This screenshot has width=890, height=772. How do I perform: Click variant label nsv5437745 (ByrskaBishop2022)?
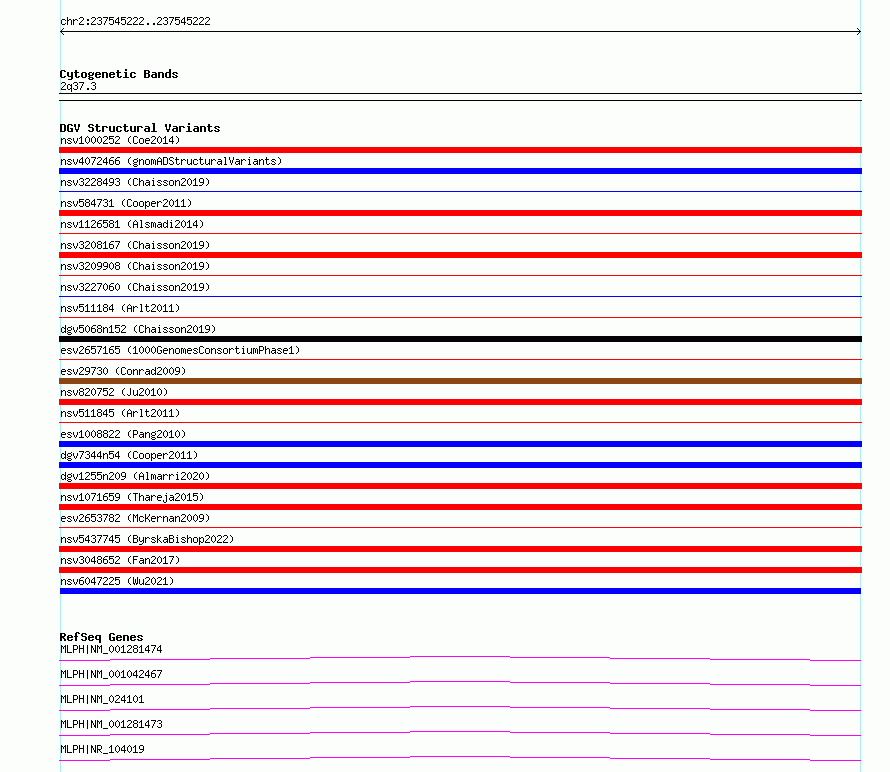click(147, 539)
